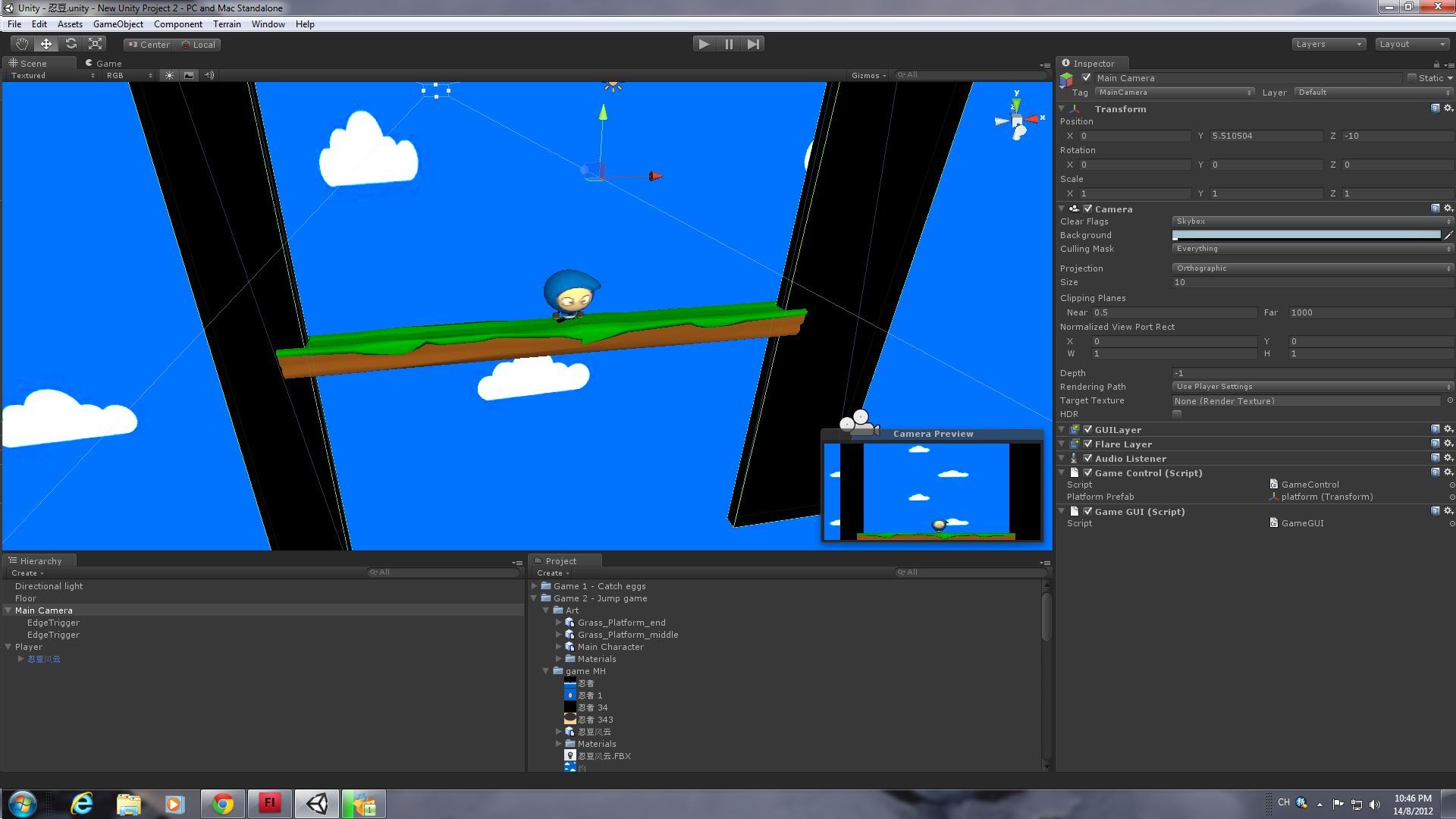Click the Pause button
Screen dimensions: 1456x819
(x=729, y=44)
